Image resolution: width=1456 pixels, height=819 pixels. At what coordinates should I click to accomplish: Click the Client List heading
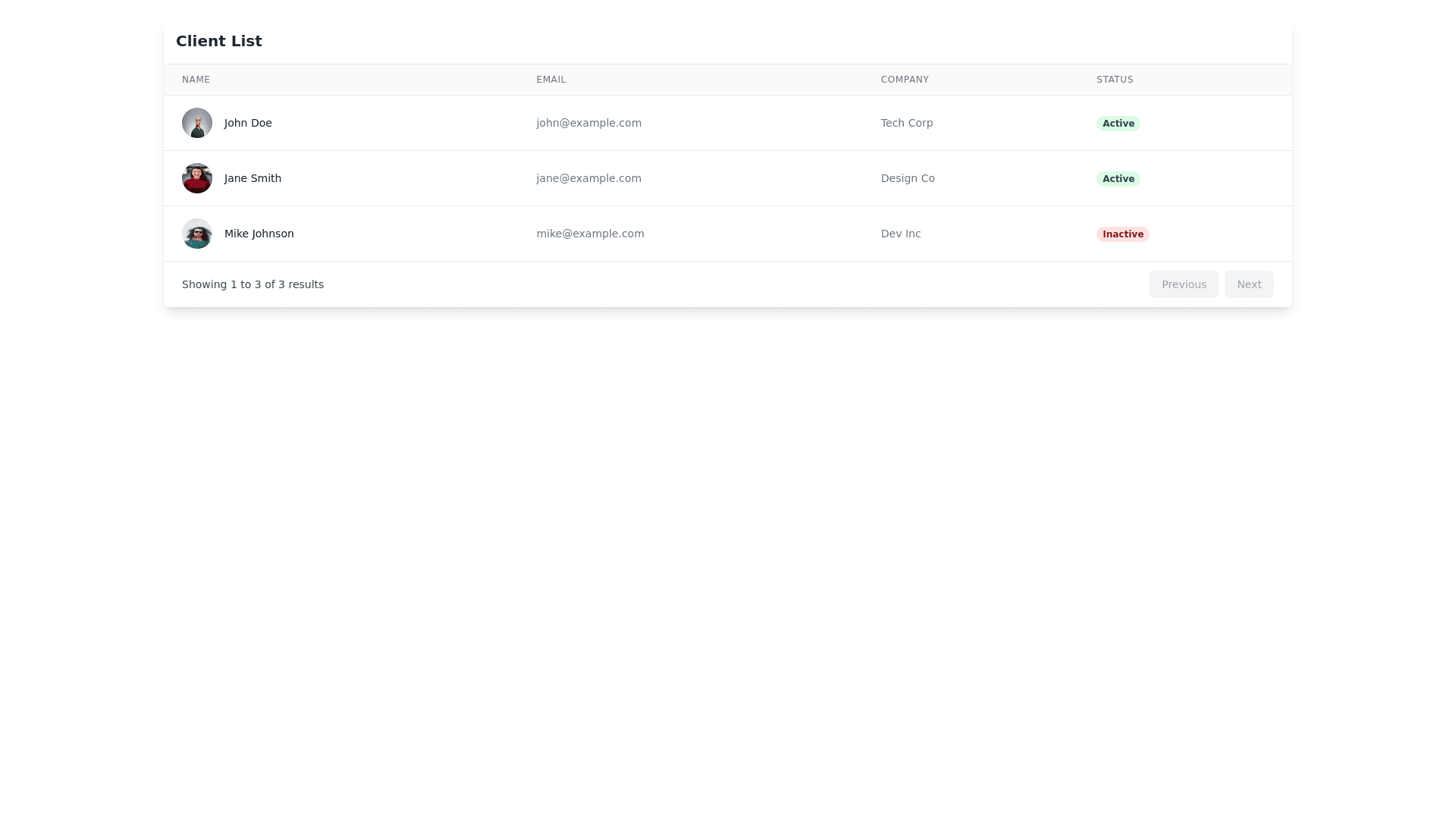pos(219,41)
